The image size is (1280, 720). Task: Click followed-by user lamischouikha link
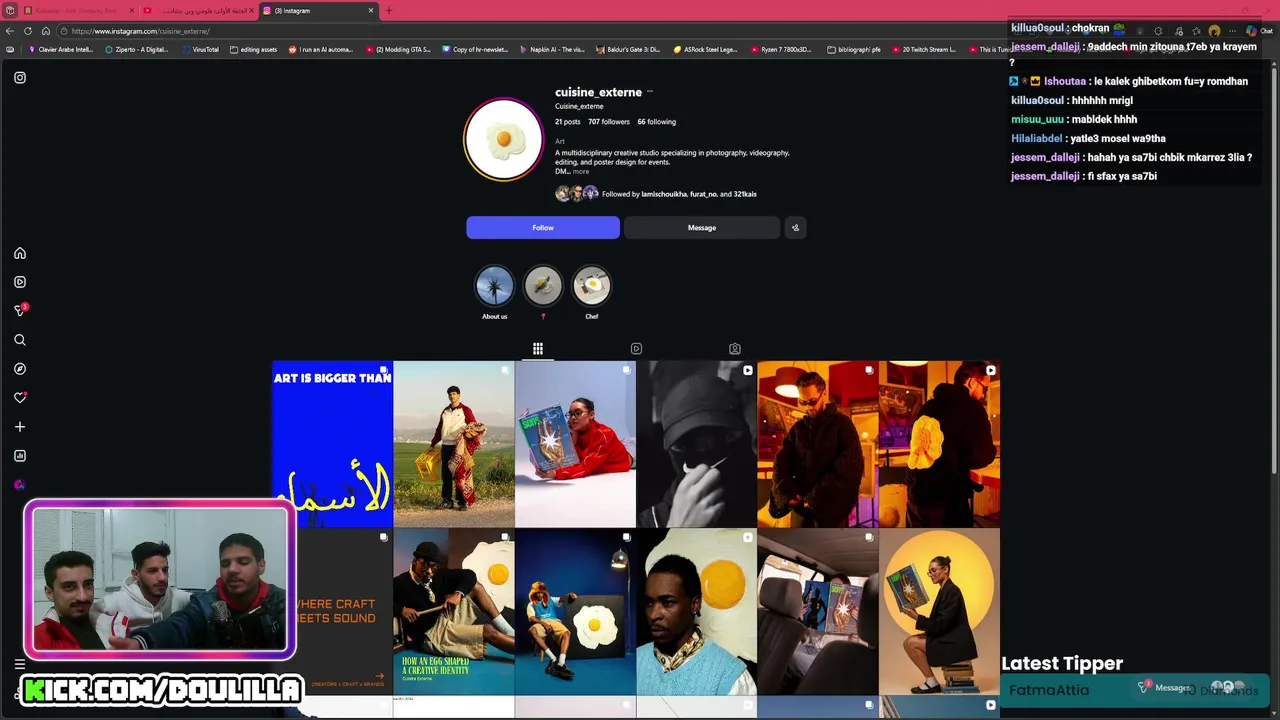[x=664, y=194]
